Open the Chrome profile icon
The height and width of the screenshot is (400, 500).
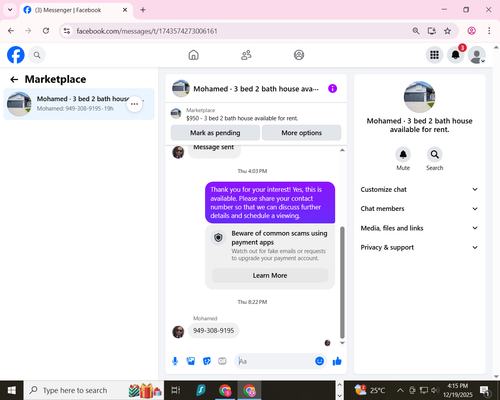coord(471,31)
